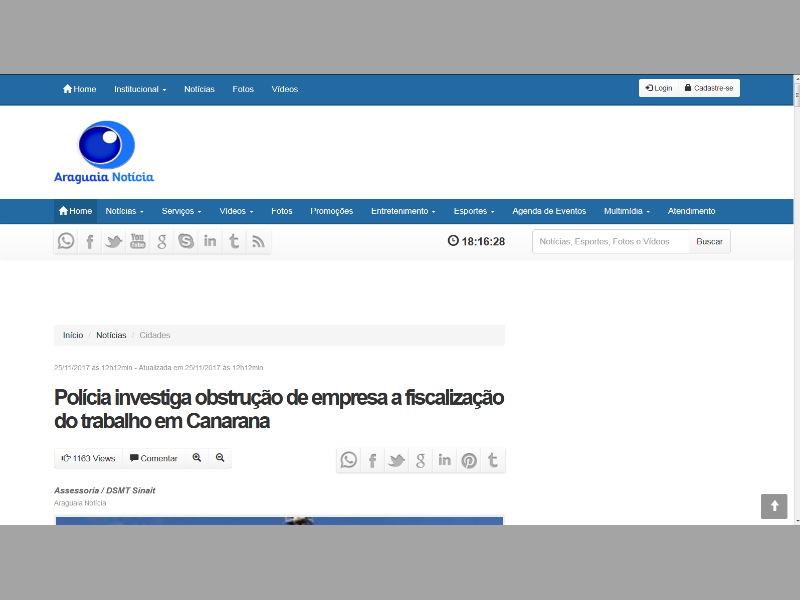This screenshot has width=800, height=600.
Task: Click the article photo below the byline
Action: [x=279, y=520]
